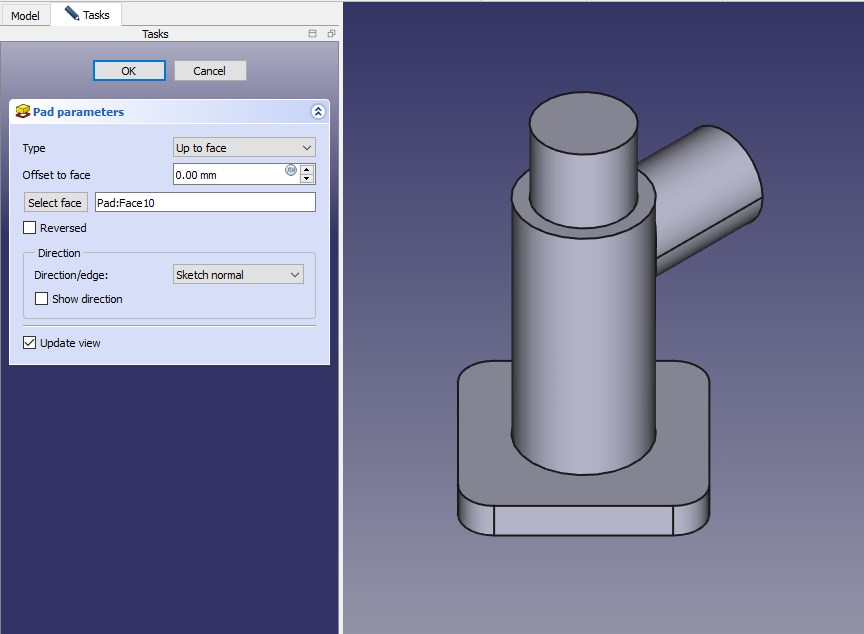The height and width of the screenshot is (634, 864).
Task: Decrease offset to face value
Action: [x=307, y=179]
